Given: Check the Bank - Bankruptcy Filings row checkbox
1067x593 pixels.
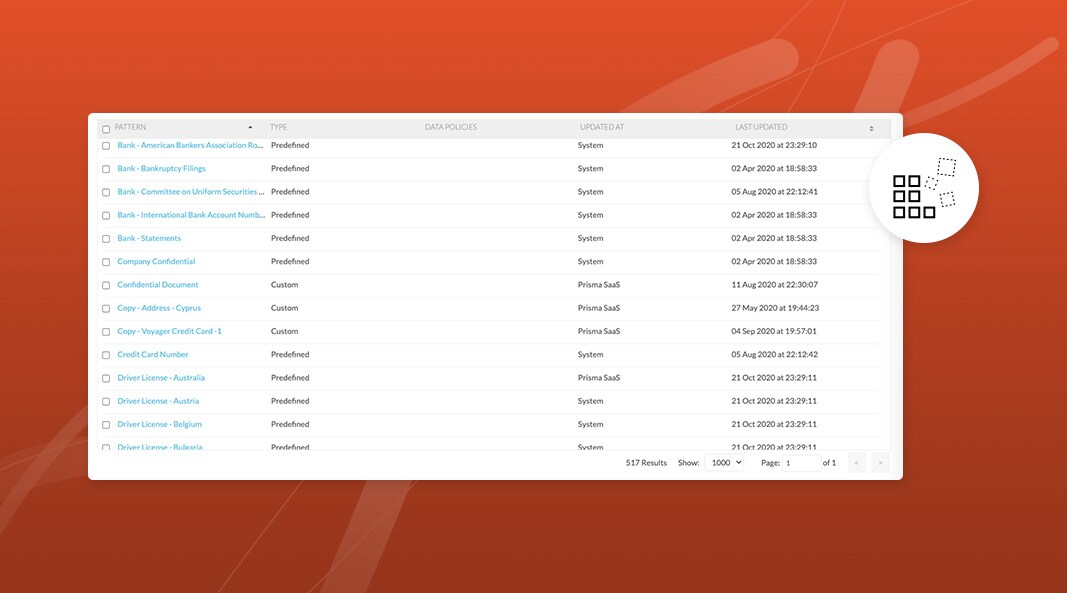Looking at the screenshot, I should coord(105,169).
